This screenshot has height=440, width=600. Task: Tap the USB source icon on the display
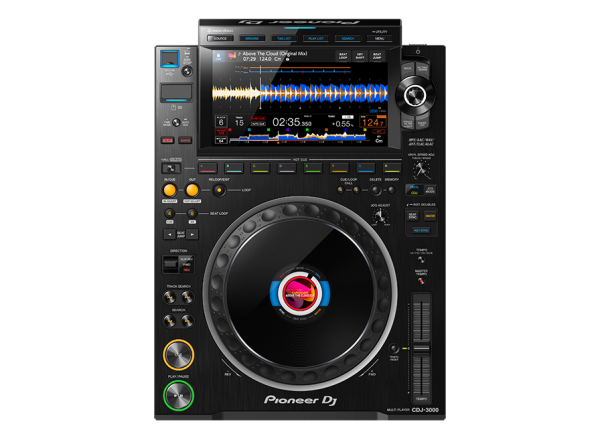(x=218, y=56)
